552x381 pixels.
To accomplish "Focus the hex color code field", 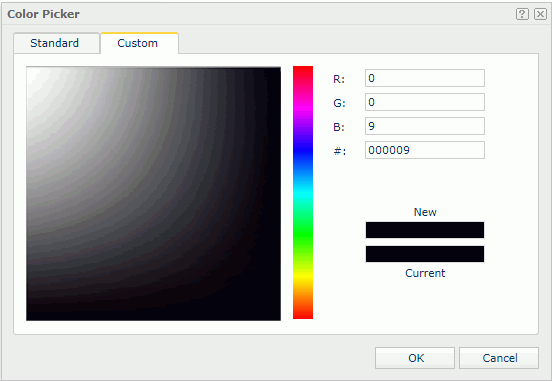I will click(x=425, y=150).
